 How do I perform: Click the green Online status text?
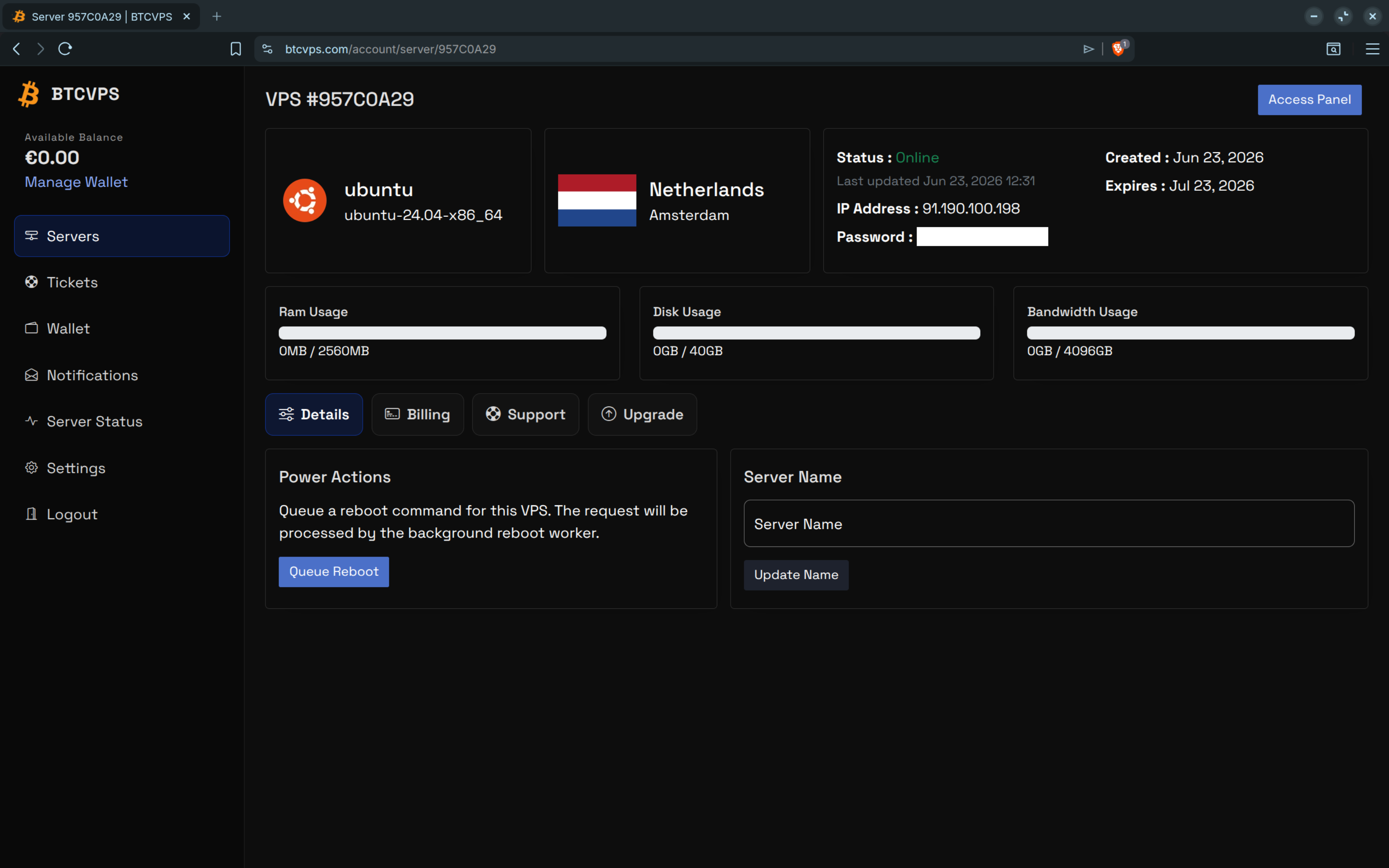coord(917,157)
